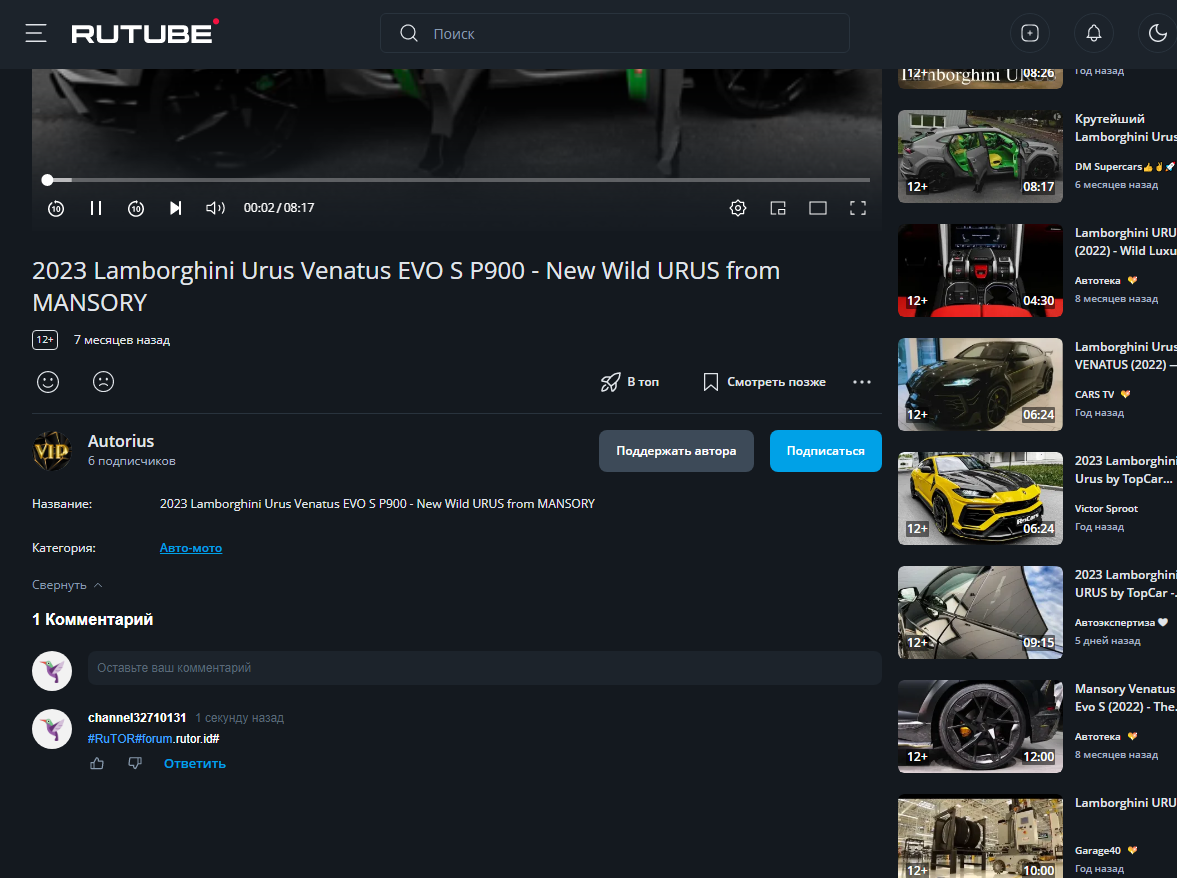Collapse the description with Свернуть
The image size is (1177, 878).
(67, 585)
